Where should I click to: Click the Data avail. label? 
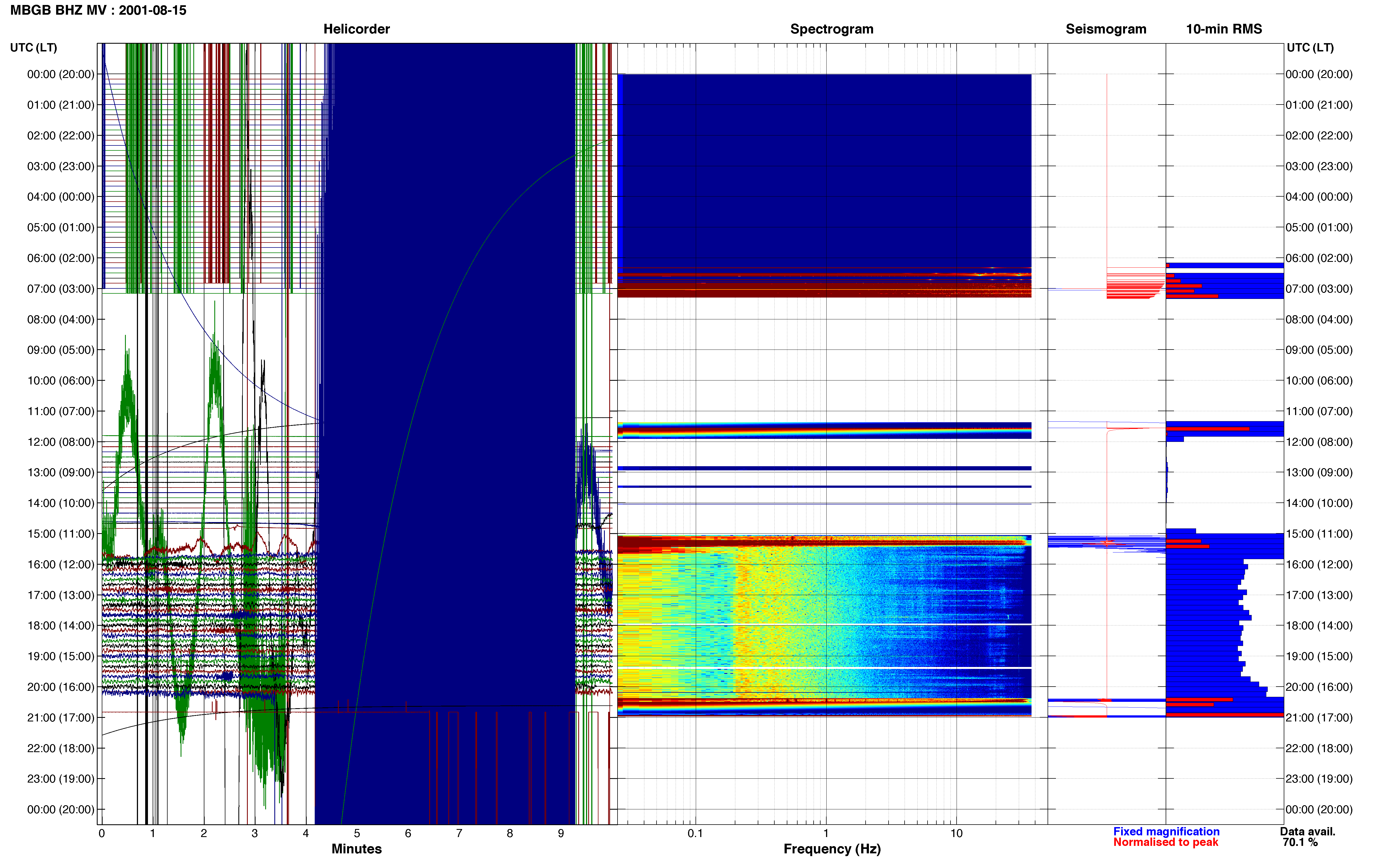[x=1308, y=832]
